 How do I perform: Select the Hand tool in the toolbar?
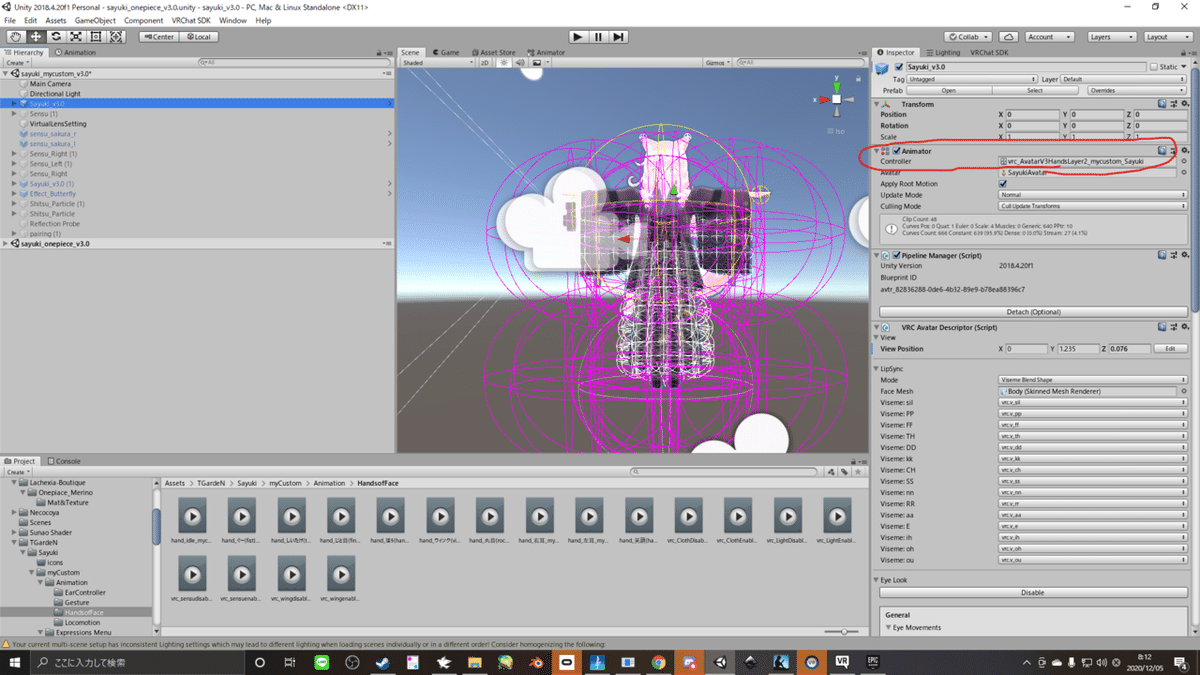coord(16,37)
